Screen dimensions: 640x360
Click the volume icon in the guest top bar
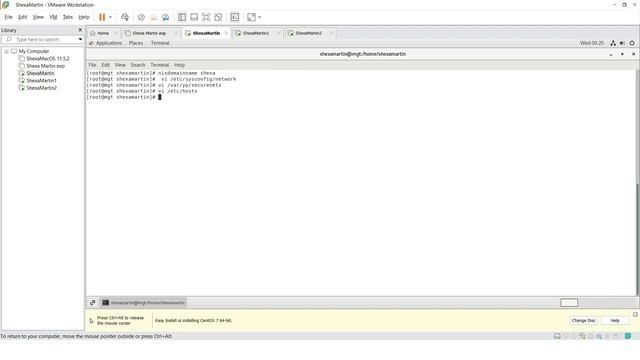[x=622, y=43]
